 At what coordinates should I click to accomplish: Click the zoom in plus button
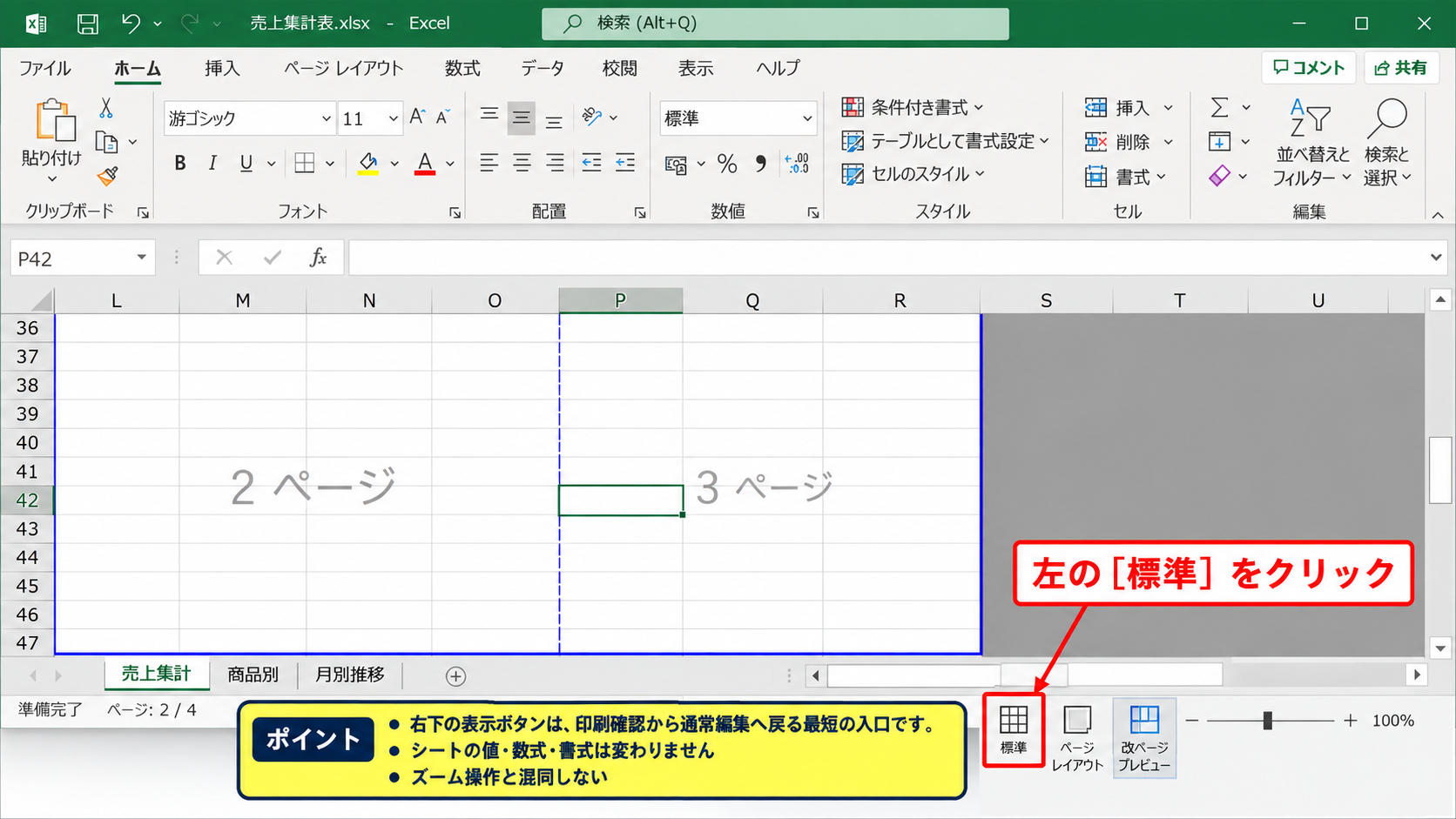pos(1350,721)
